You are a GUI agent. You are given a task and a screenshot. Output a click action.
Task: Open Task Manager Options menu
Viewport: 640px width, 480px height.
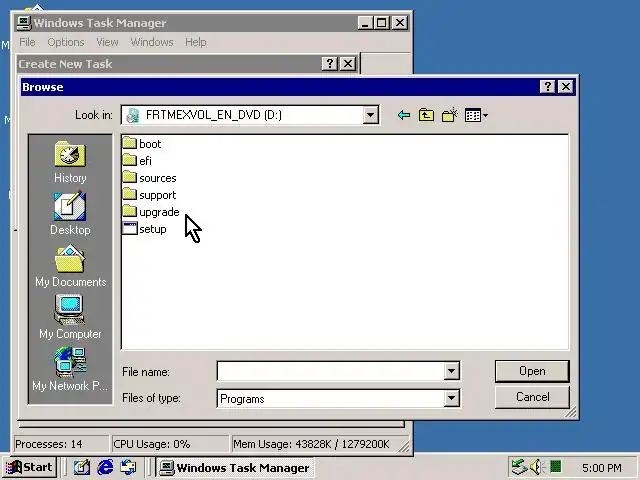[66, 42]
